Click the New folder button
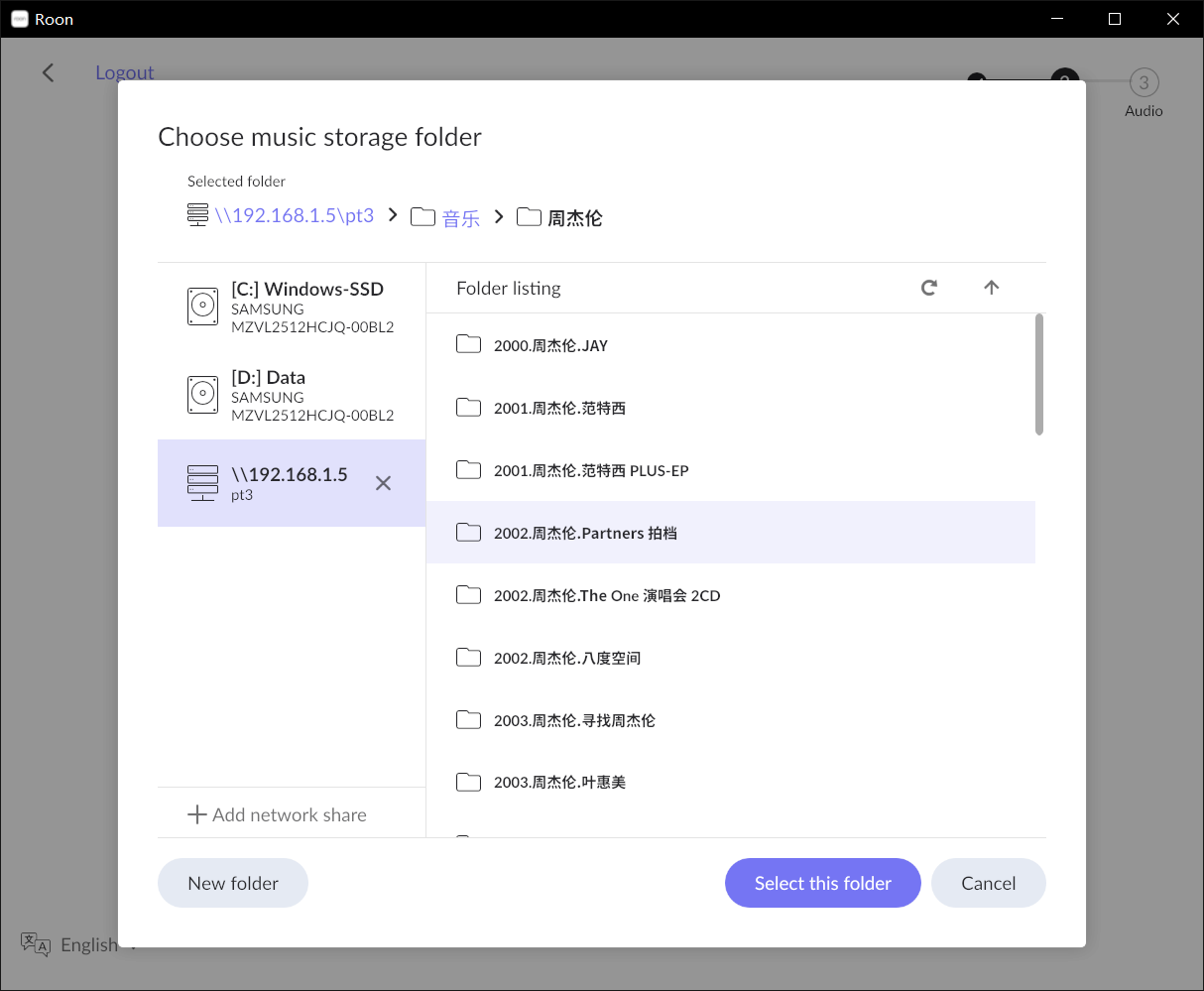 point(233,883)
